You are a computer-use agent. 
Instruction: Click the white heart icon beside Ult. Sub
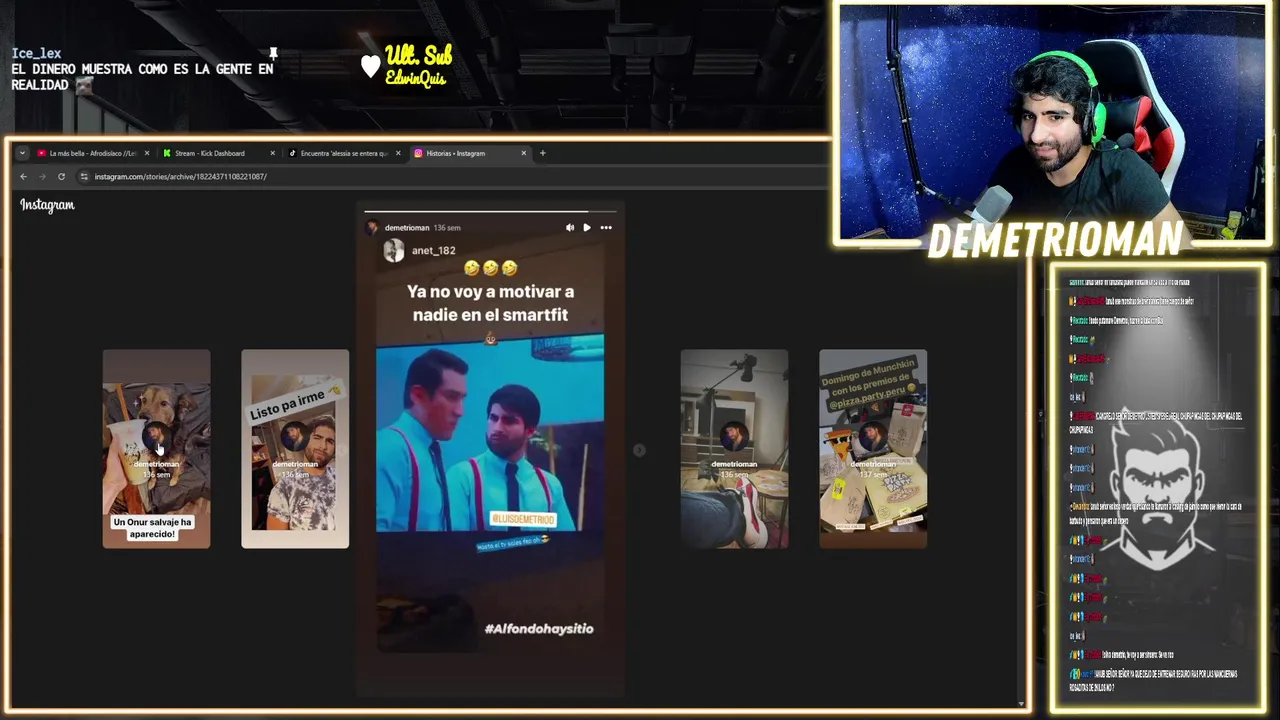coord(371,66)
